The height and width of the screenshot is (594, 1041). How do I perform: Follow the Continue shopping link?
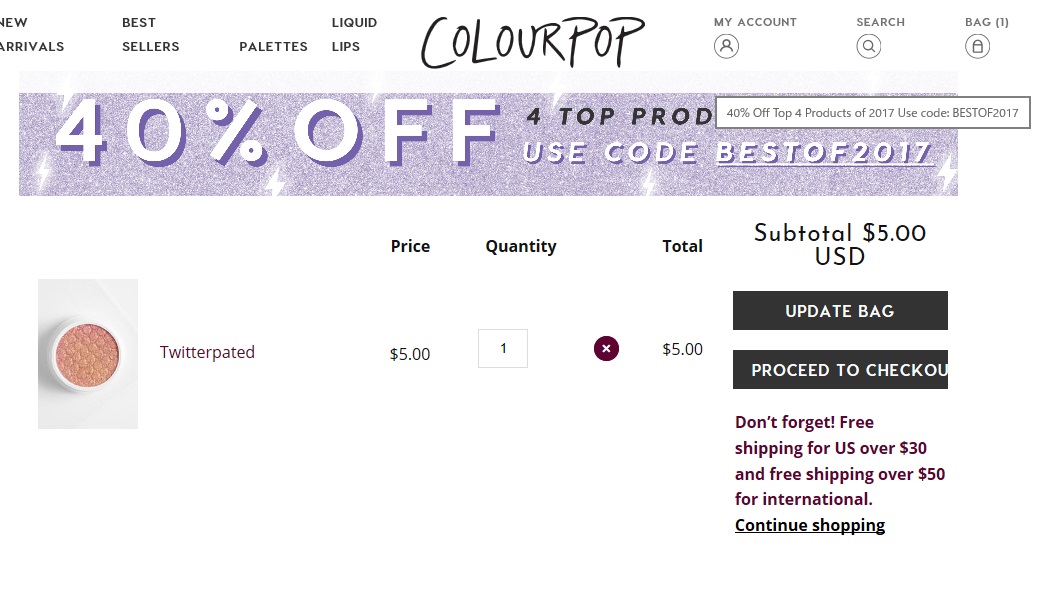pos(809,525)
